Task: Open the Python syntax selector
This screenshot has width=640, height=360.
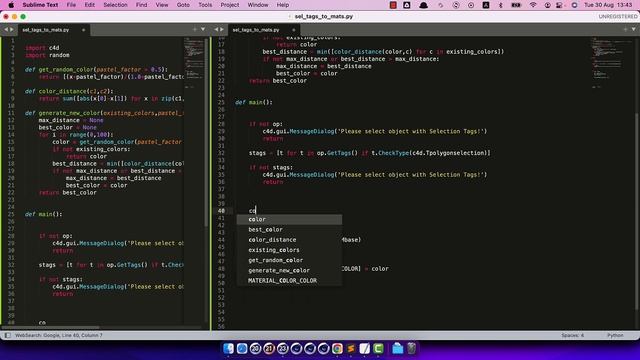Action: tap(615, 335)
